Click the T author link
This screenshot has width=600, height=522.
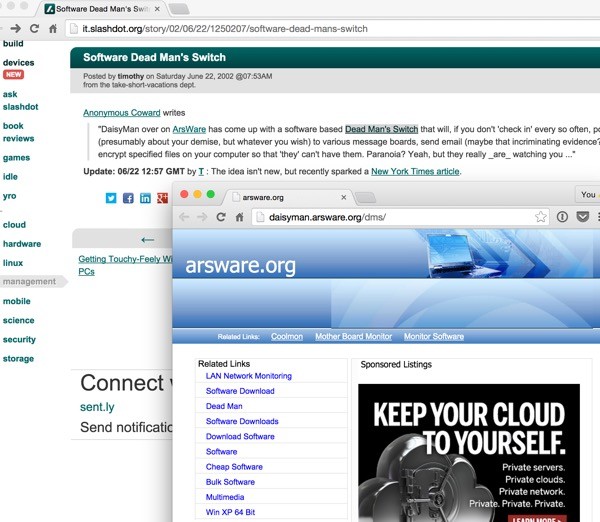[201, 171]
